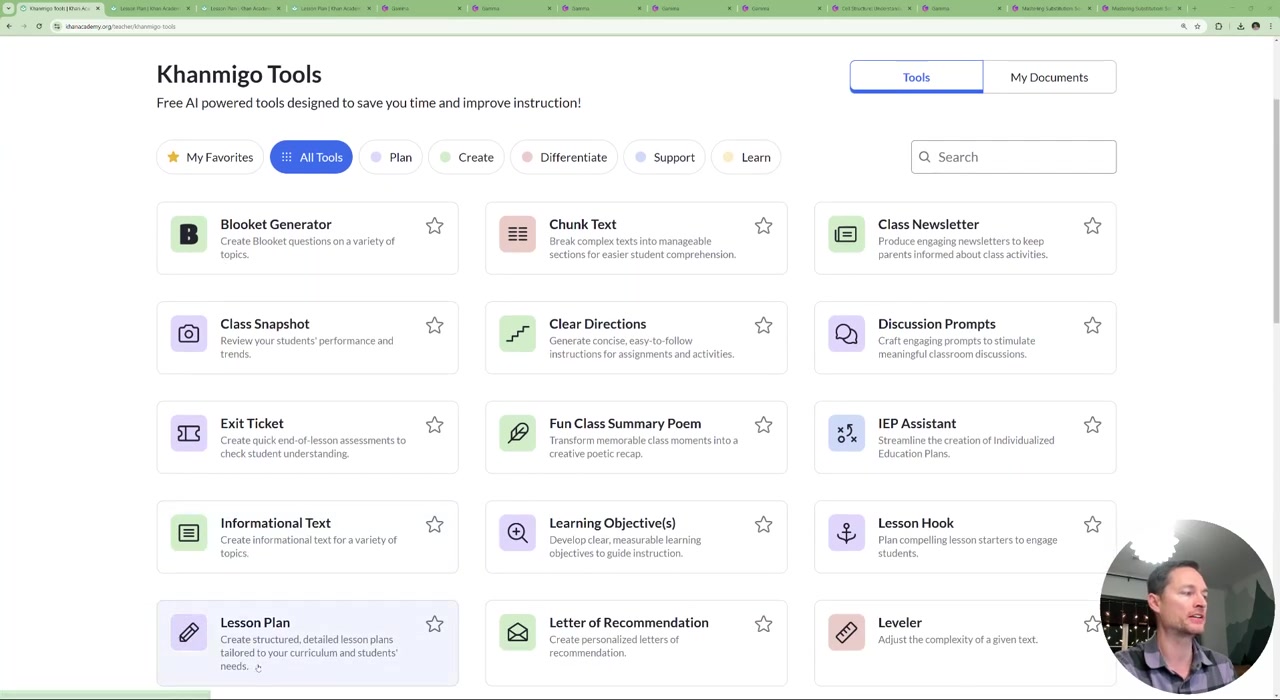The height and width of the screenshot is (700, 1280).
Task: Open the browser profile avatar
Action: pos(1256,26)
